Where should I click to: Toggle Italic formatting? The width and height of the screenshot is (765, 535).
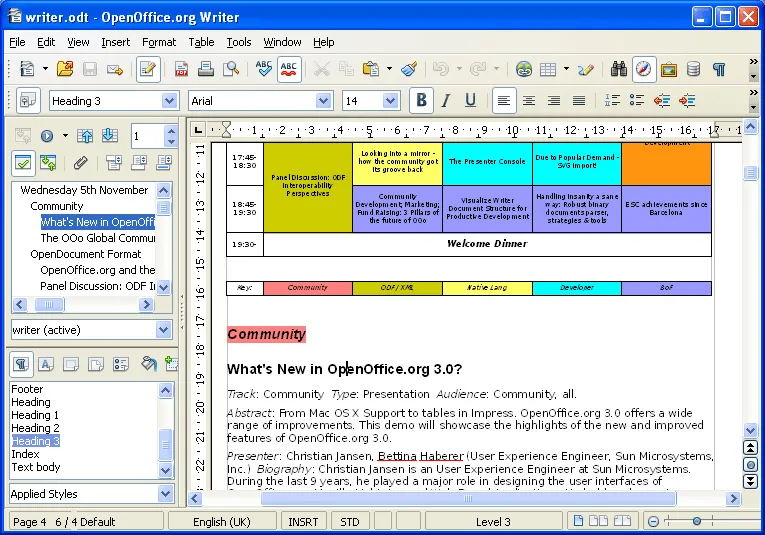point(445,100)
